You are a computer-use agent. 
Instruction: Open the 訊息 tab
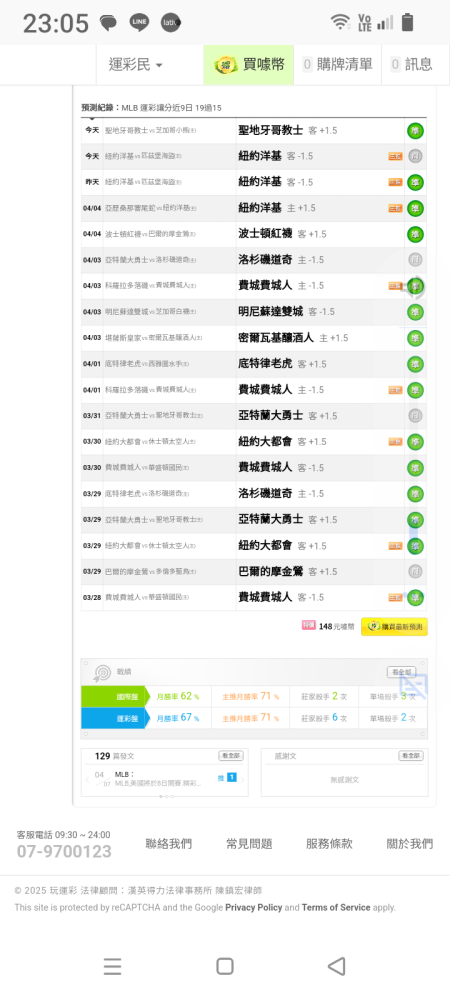pyautogui.click(x=412, y=64)
